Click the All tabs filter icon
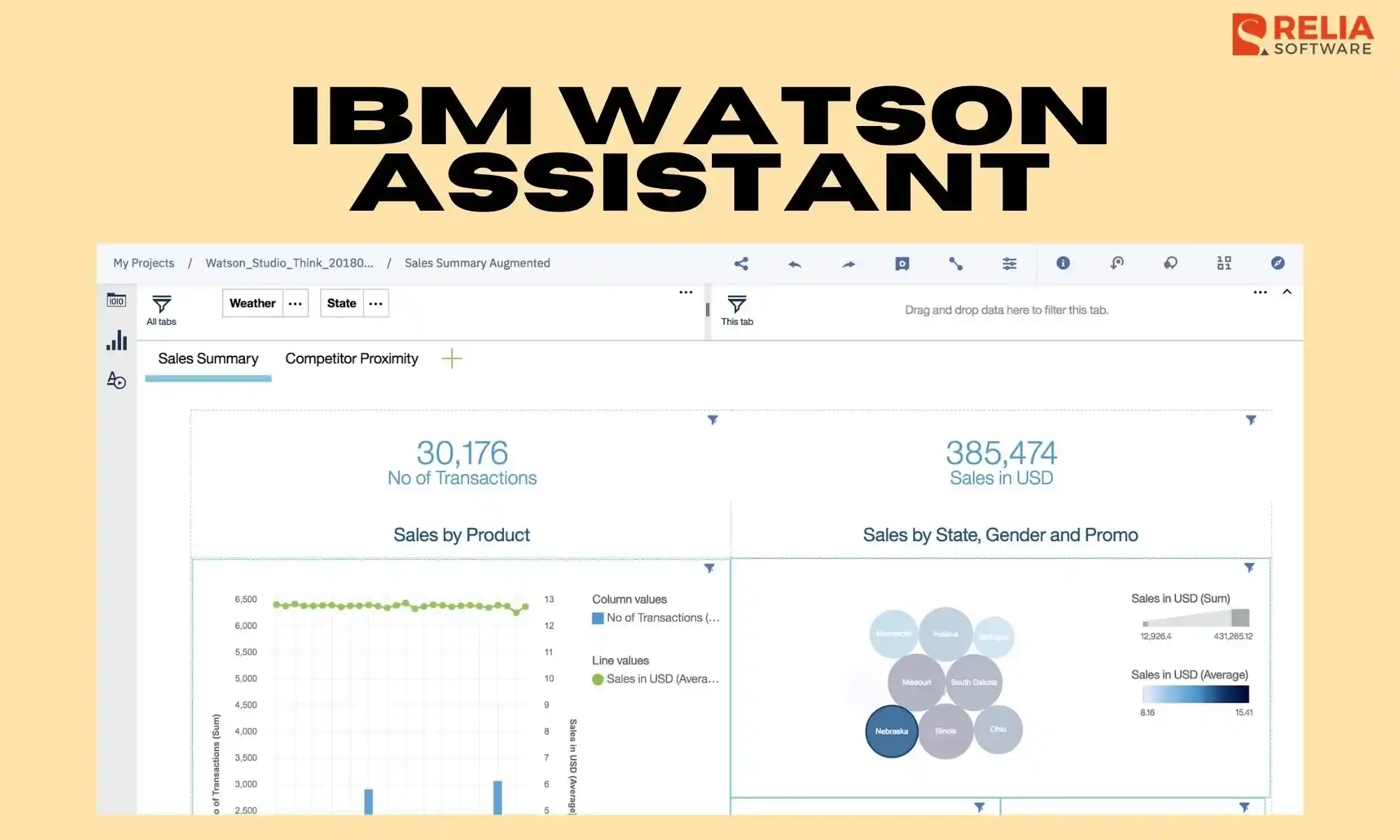Viewport: 1400px width, 840px height. [162, 304]
